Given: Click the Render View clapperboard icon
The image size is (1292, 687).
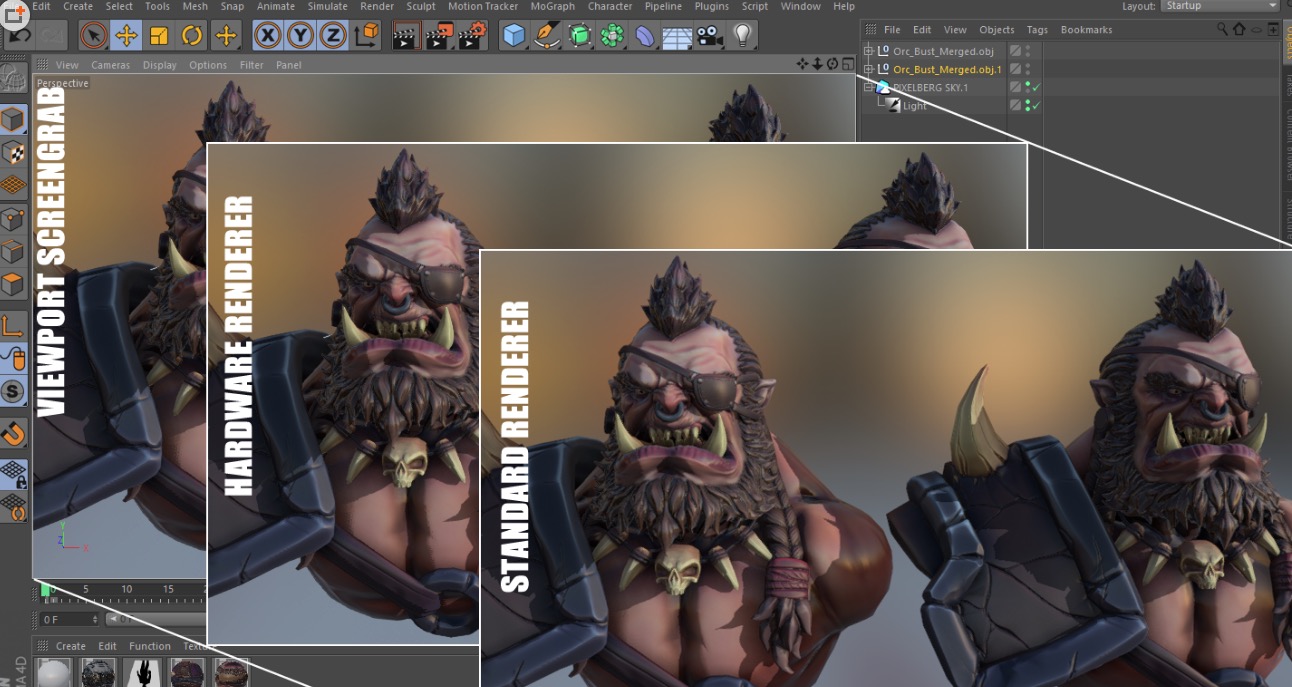Looking at the screenshot, I should tap(407, 36).
